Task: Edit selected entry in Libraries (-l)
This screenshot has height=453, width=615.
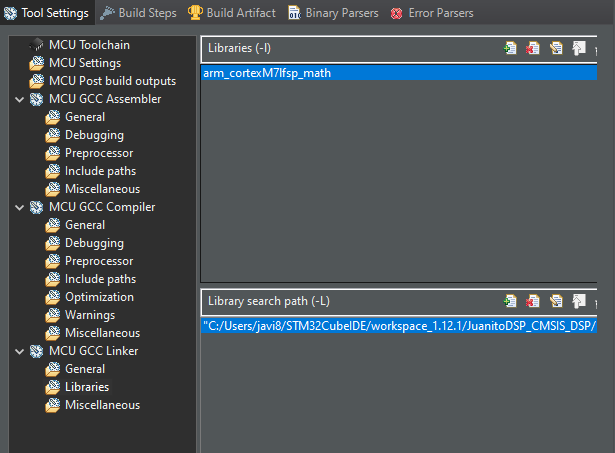Action: pos(556,48)
